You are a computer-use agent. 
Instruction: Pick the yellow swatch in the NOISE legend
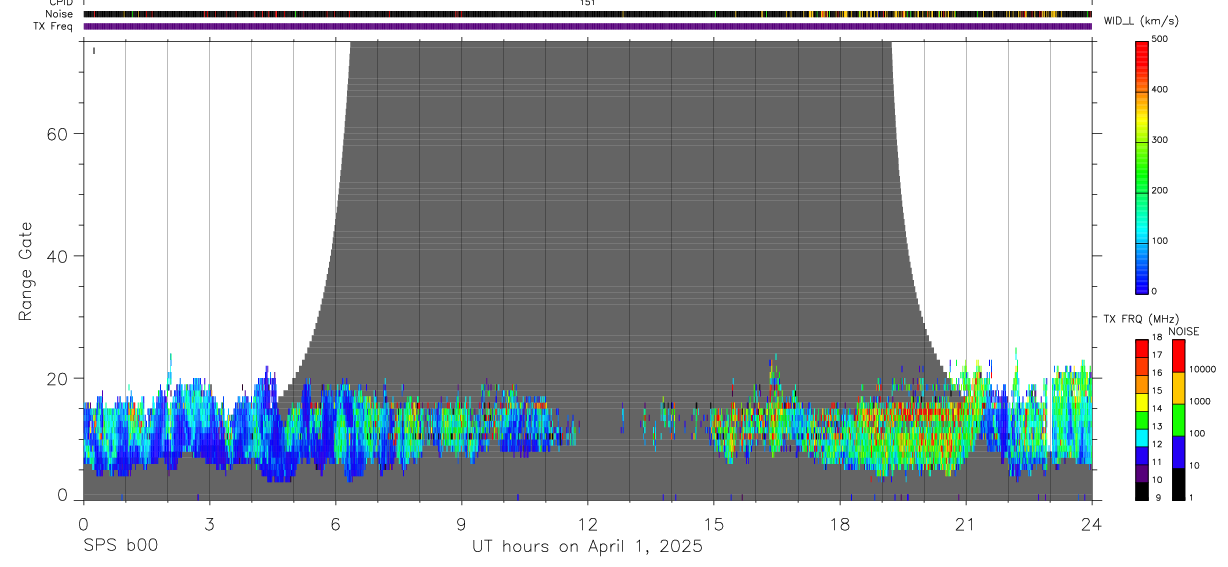click(x=1178, y=387)
